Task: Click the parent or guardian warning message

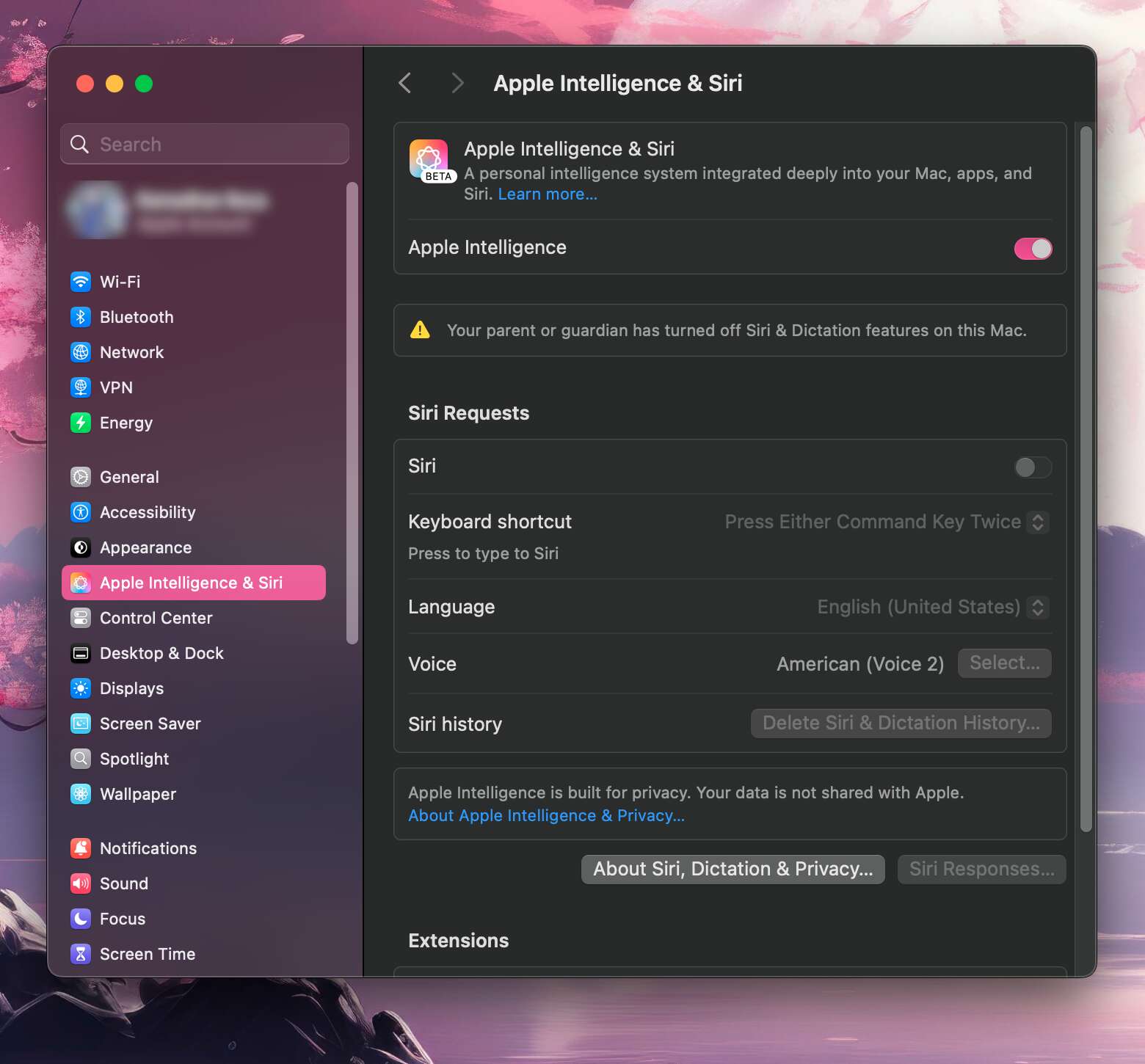Action: [736, 331]
